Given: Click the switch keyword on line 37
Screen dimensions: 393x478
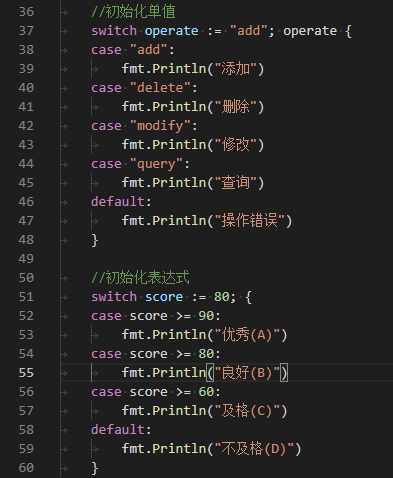Looking at the screenshot, I should pos(114,31).
